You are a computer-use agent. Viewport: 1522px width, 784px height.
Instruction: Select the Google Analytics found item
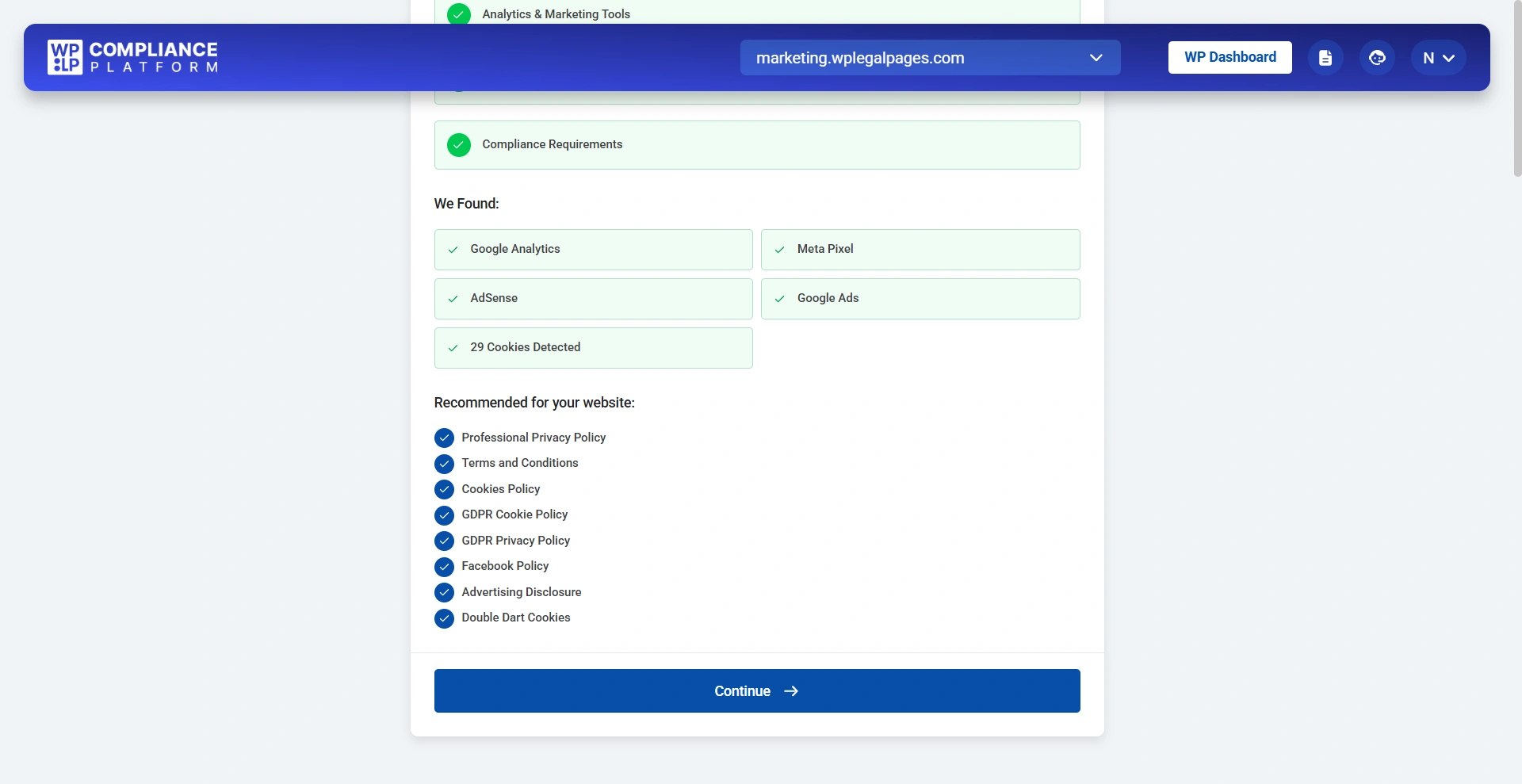pos(593,250)
